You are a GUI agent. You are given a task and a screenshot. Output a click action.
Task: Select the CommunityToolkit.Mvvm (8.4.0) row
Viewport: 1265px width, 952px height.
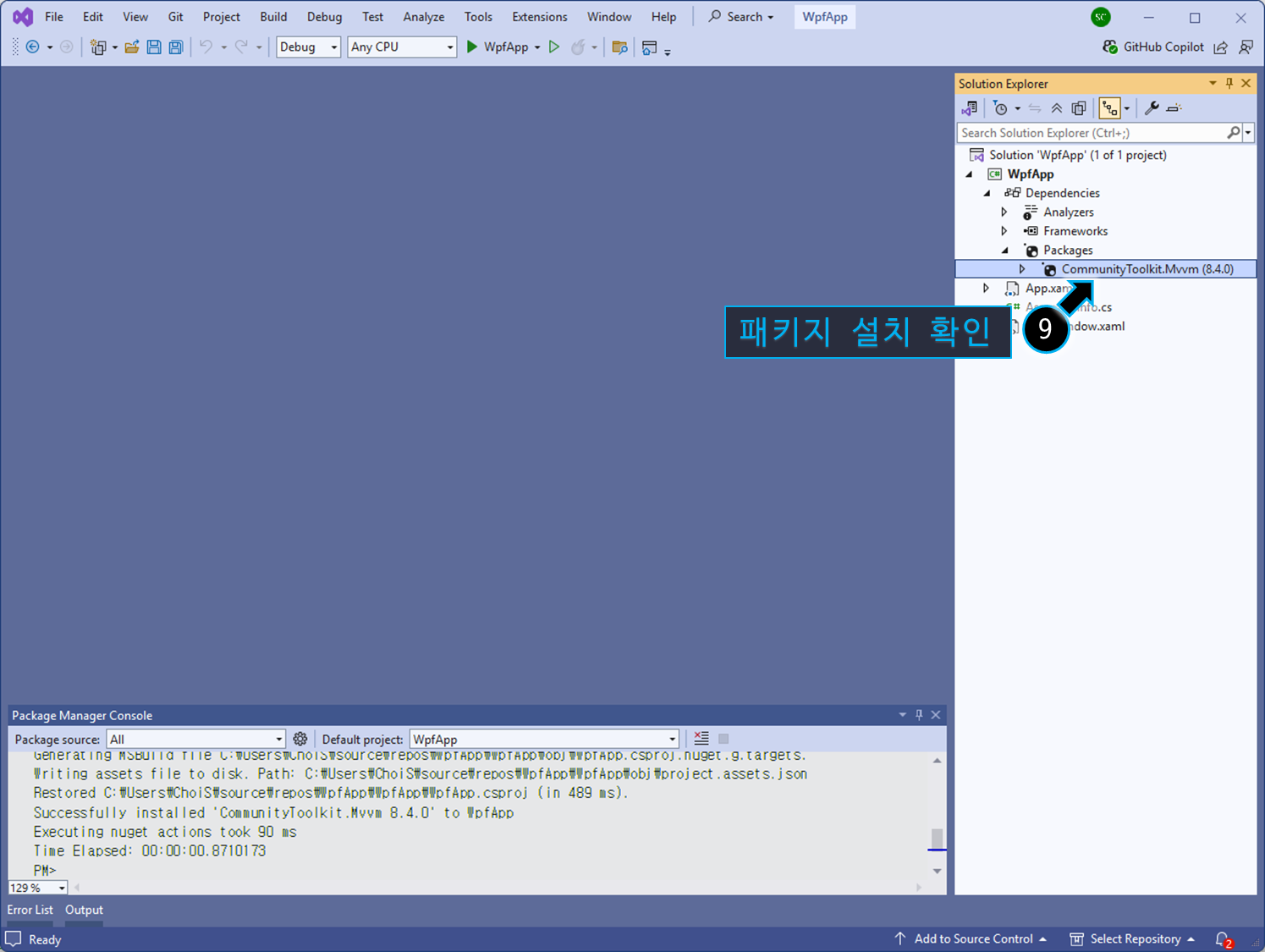(1106, 269)
